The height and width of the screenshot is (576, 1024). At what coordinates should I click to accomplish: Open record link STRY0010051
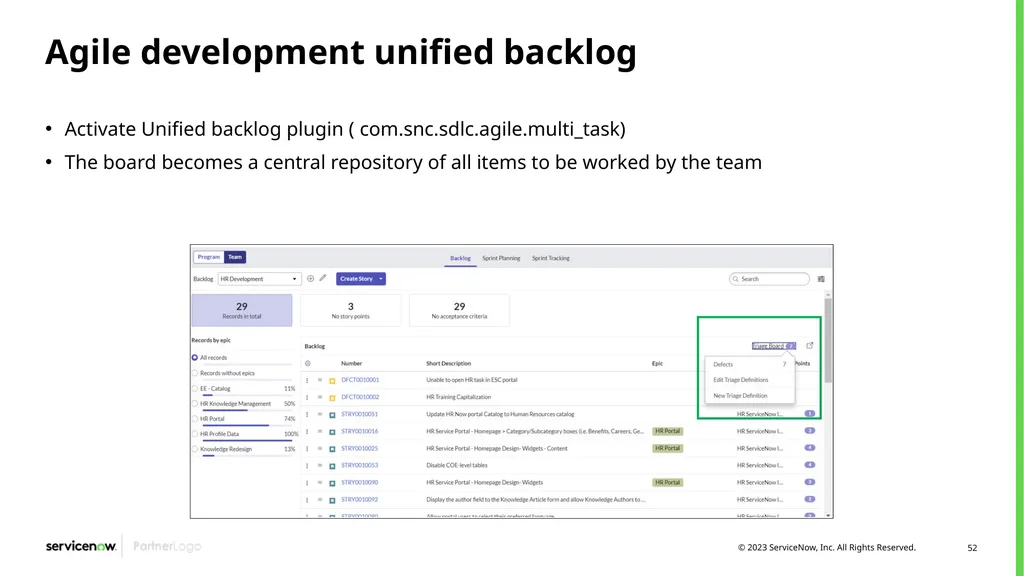(x=359, y=414)
